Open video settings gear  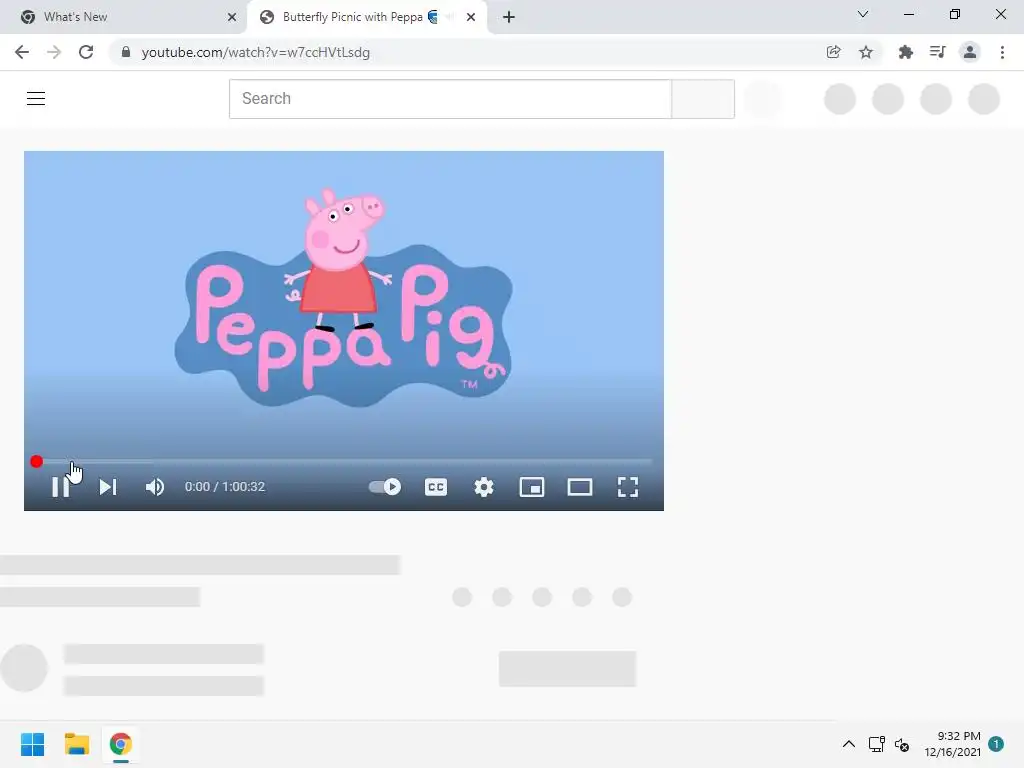(484, 487)
